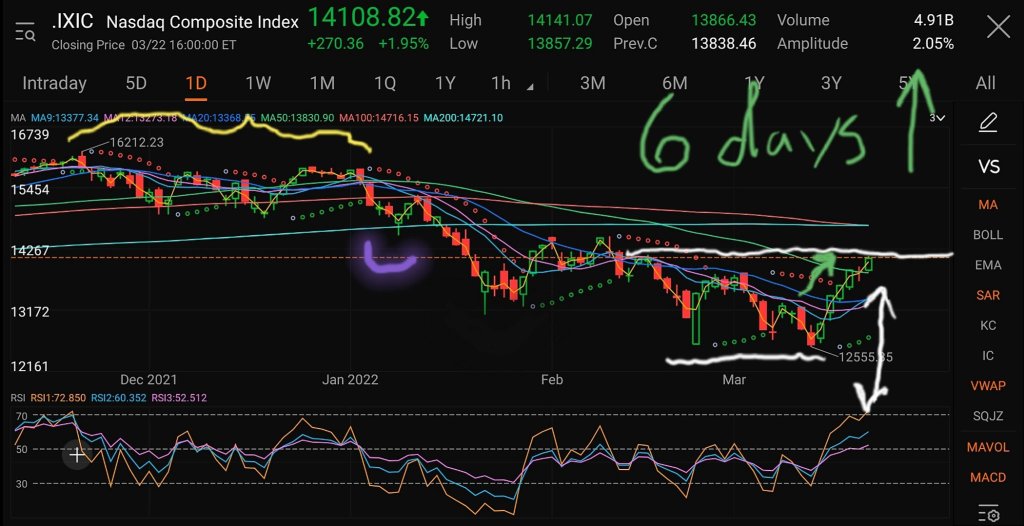Set range to 6M
This screenshot has width=1024, height=526.
pos(675,83)
